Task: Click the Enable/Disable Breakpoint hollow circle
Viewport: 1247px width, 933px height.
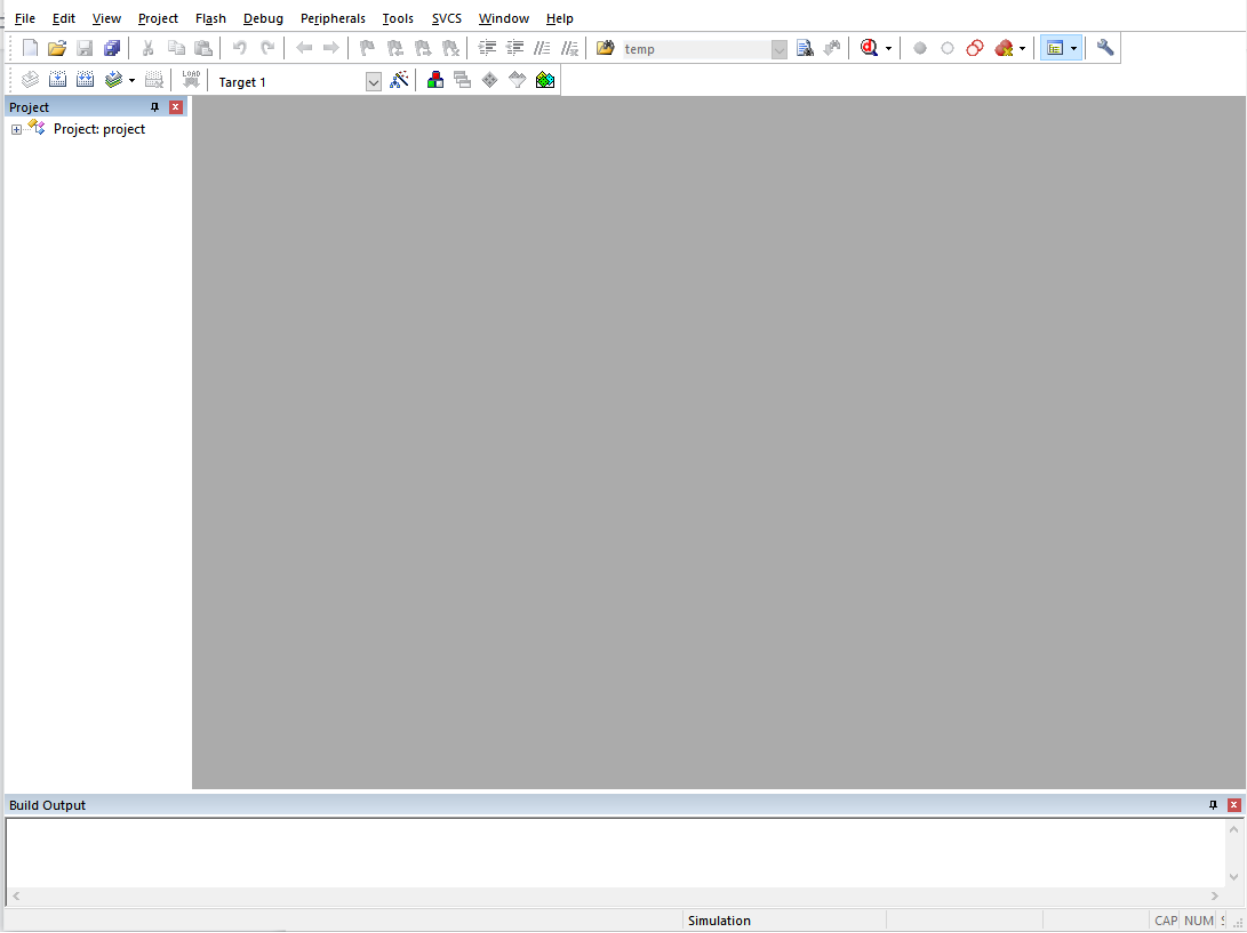Action: [947, 48]
